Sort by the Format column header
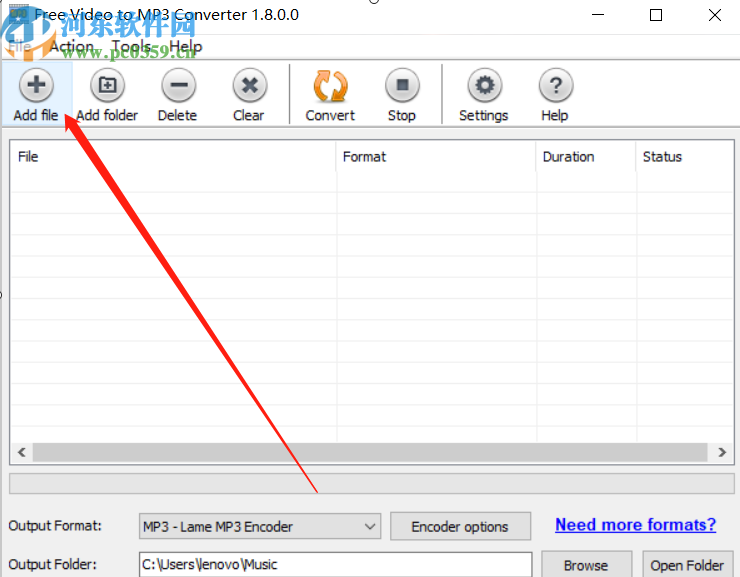Screen dimensions: 740x577 click(x=436, y=157)
